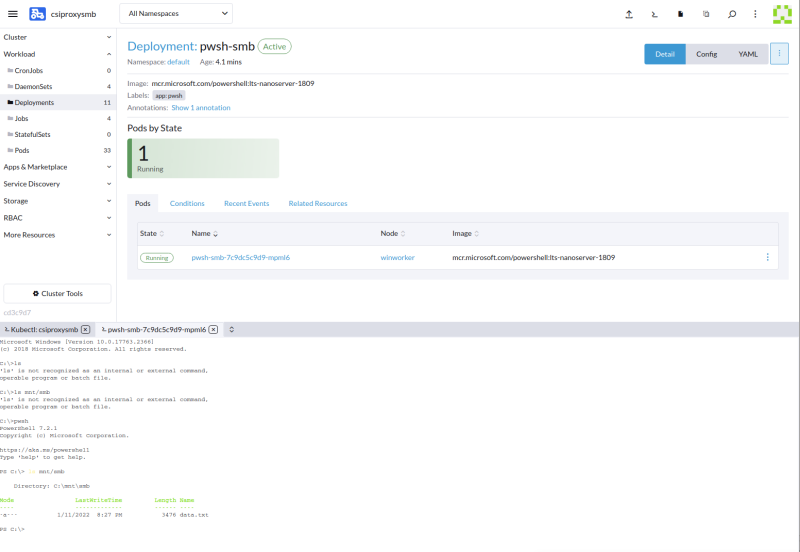
Task: Close the Kubectl: csiproxysmb terminal tab
Action: (86, 330)
